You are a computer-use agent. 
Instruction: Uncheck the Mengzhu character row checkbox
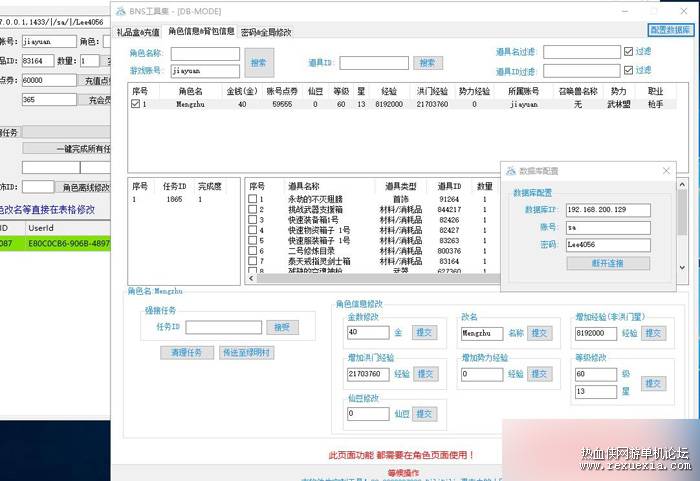pos(135,104)
